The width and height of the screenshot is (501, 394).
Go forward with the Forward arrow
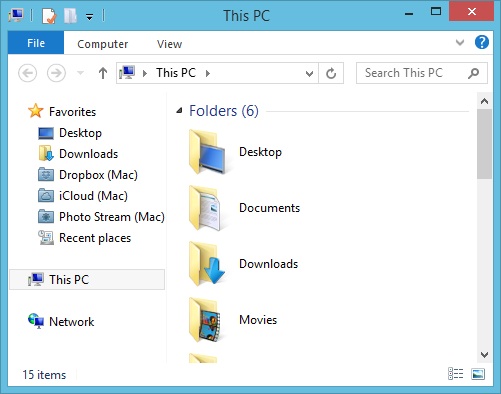tap(56, 73)
